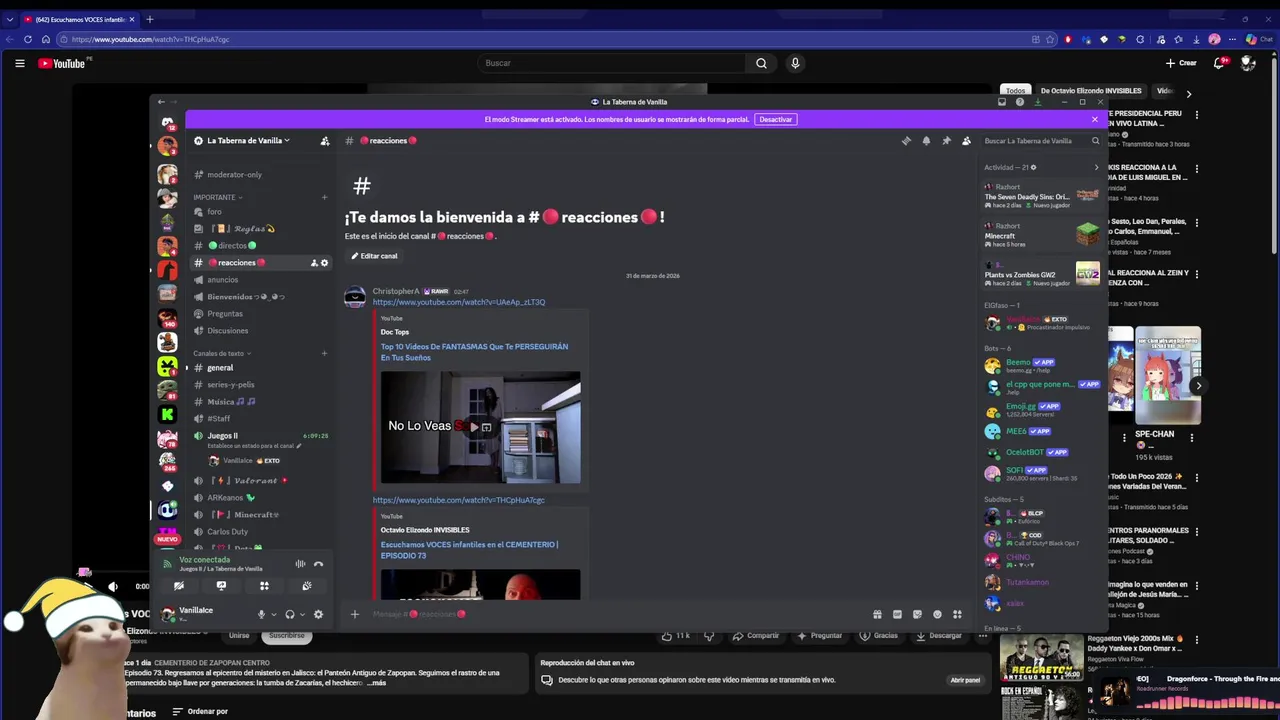Click like button showing 11 k
The width and height of the screenshot is (1280, 720).
click(x=675, y=636)
